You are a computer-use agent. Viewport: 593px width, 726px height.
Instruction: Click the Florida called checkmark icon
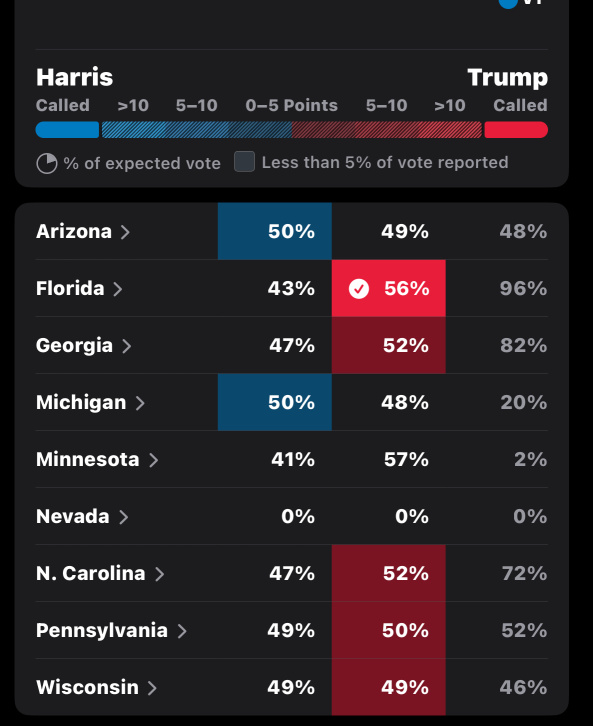click(x=359, y=288)
